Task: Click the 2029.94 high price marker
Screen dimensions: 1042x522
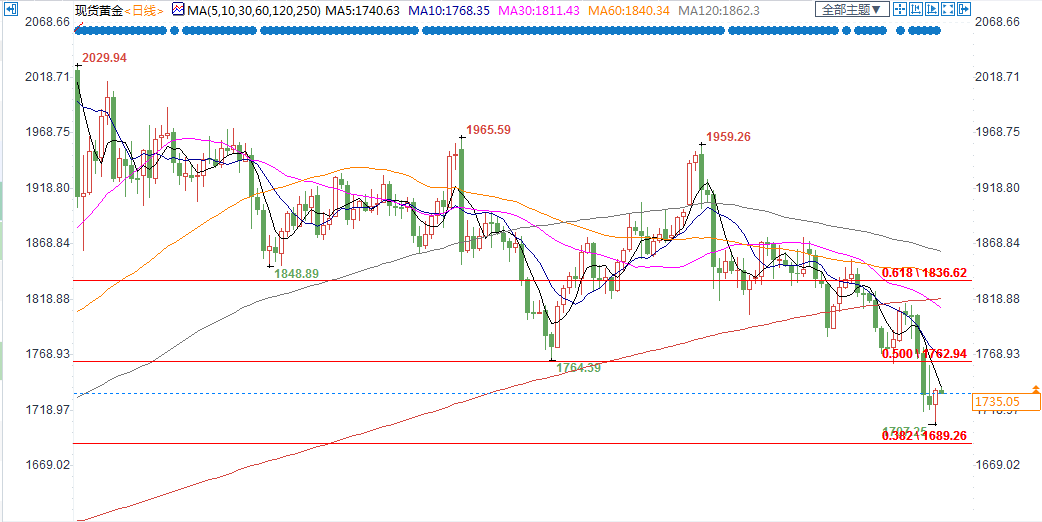Action: coord(105,57)
